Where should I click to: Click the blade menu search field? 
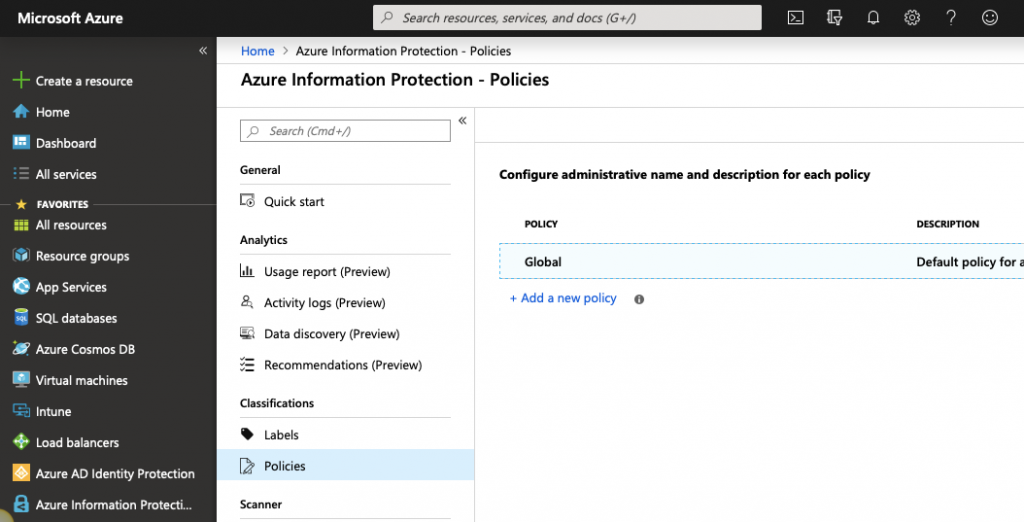coord(345,131)
